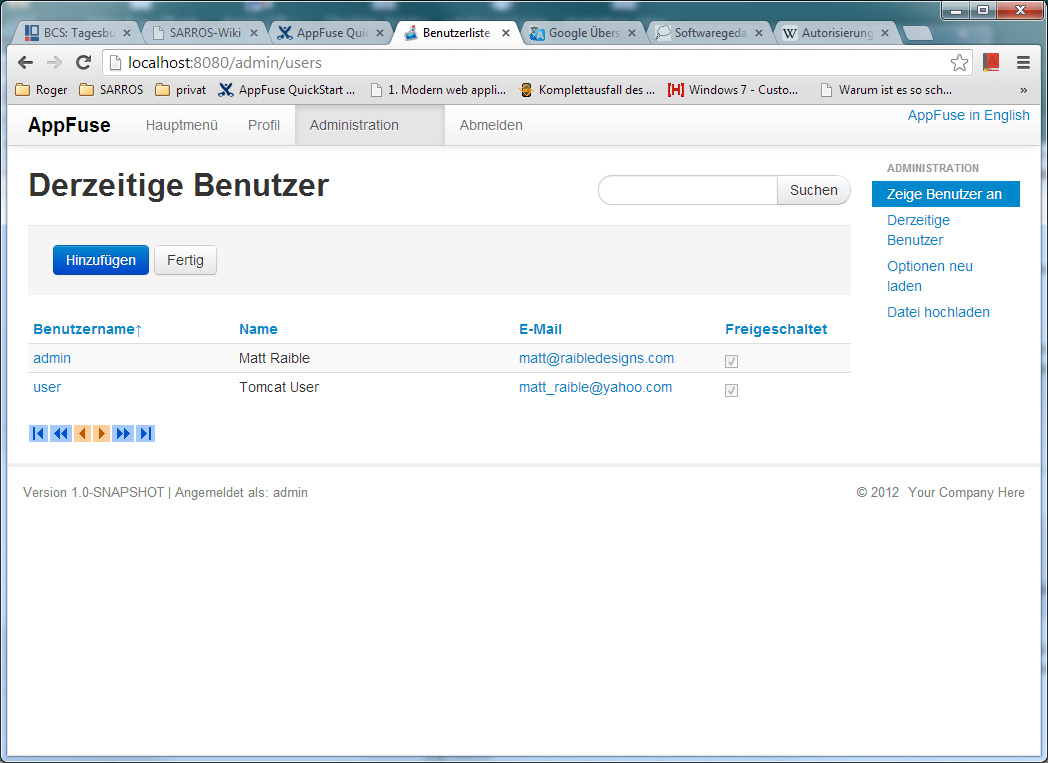Select the previous-page arrow icon
1048x763 pixels.
tap(82, 433)
